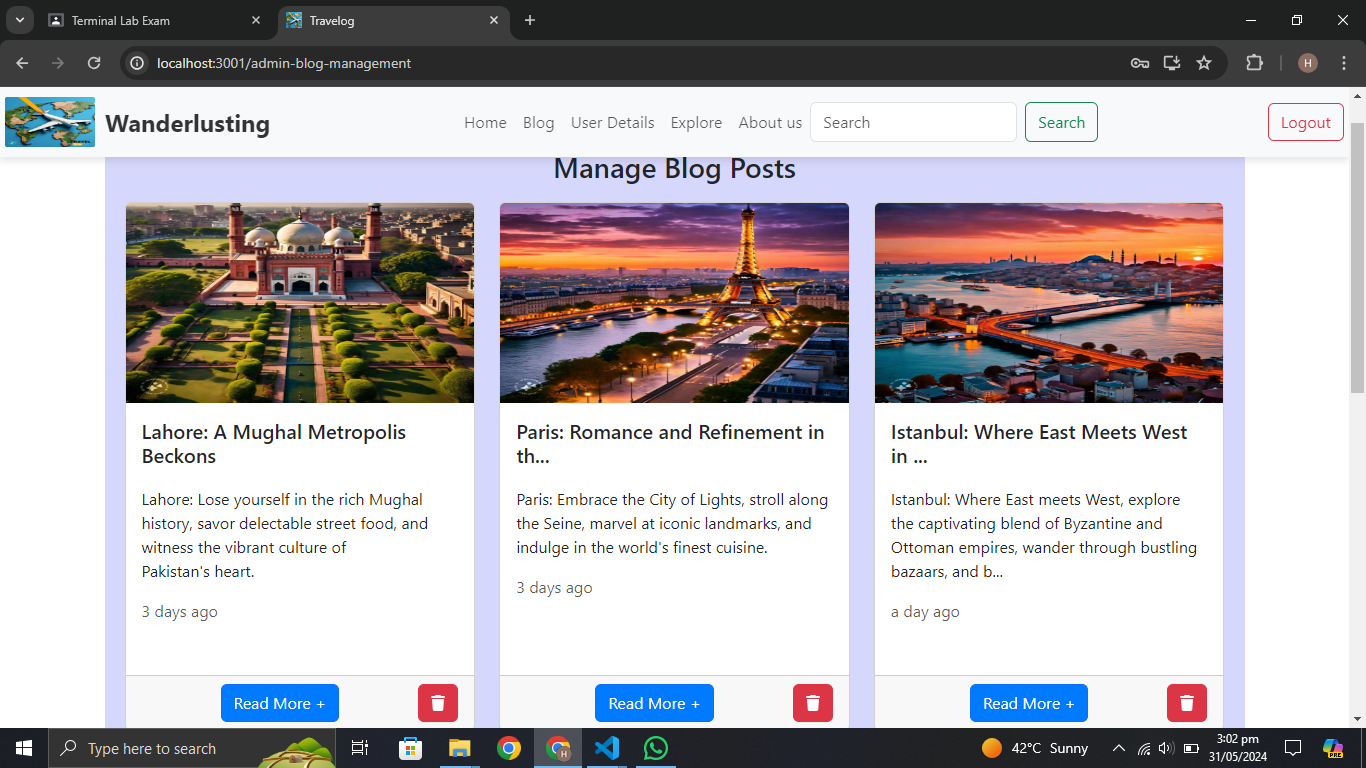Screen dimensions: 1366x768
Task: Reload the page with refresh icon
Action: tap(94, 63)
